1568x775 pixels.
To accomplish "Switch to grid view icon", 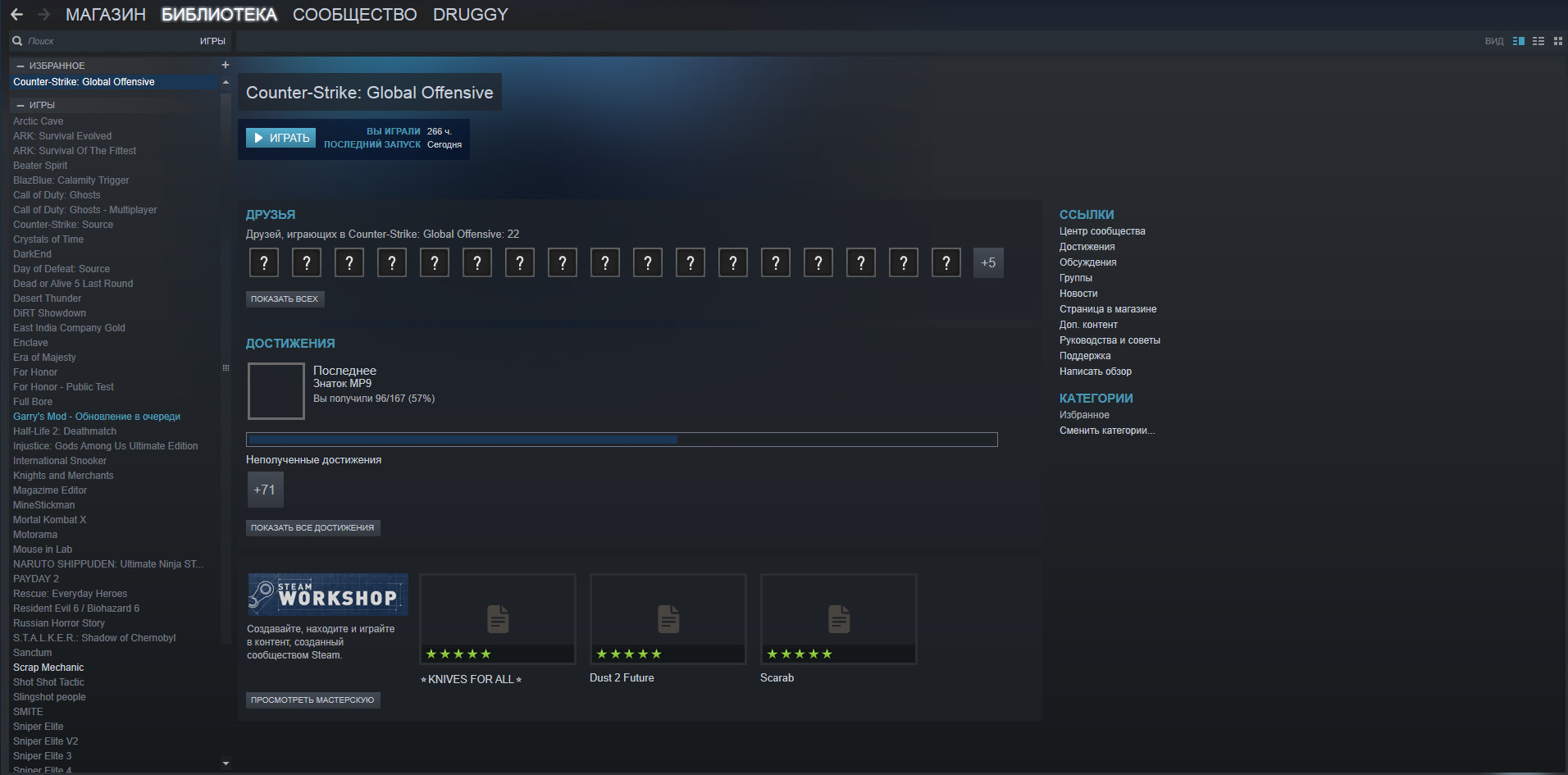I will coord(1558,41).
